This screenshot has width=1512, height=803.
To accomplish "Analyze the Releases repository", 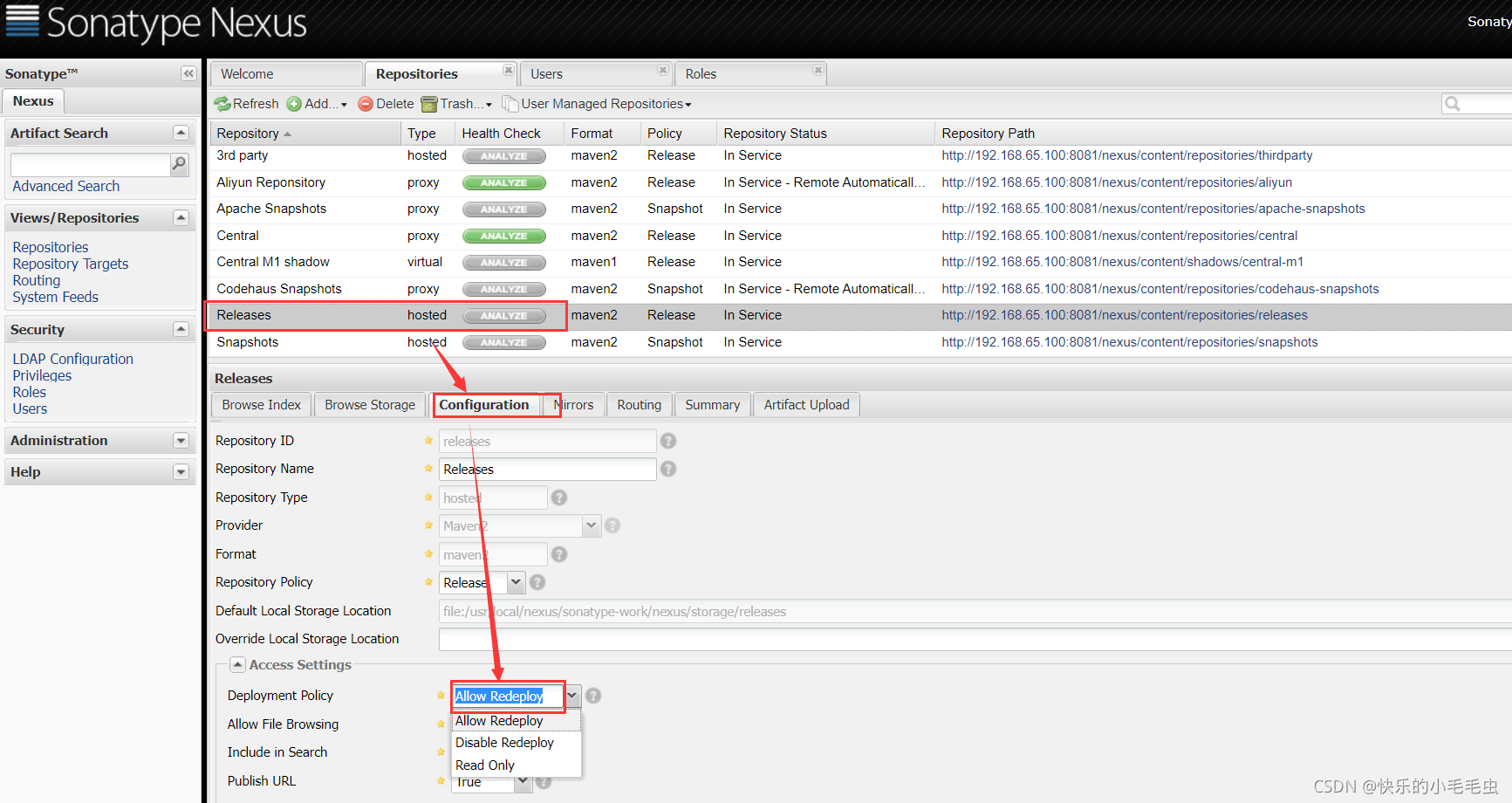I will (x=503, y=316).
